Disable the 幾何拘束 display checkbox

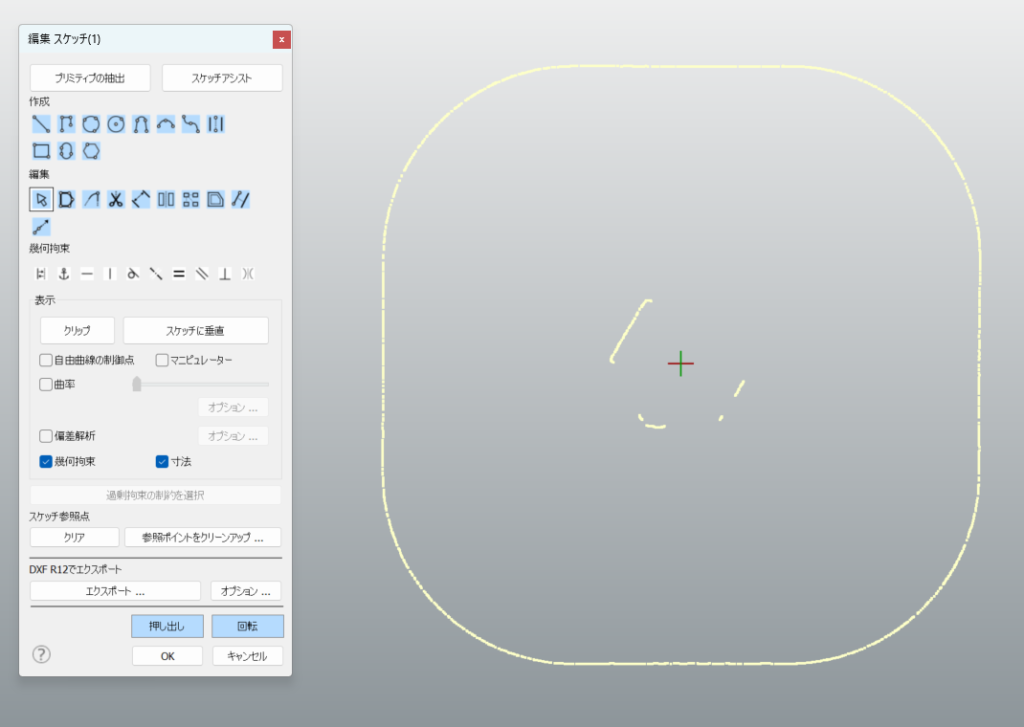pos(46,462)
